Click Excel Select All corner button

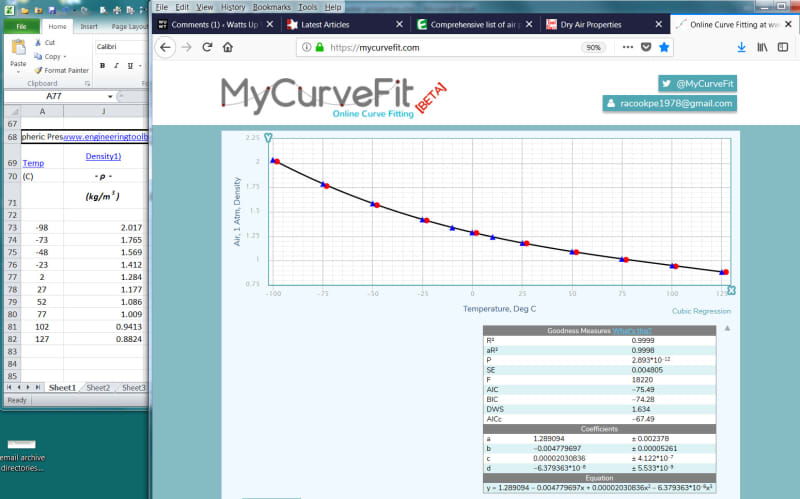point(13,111)
